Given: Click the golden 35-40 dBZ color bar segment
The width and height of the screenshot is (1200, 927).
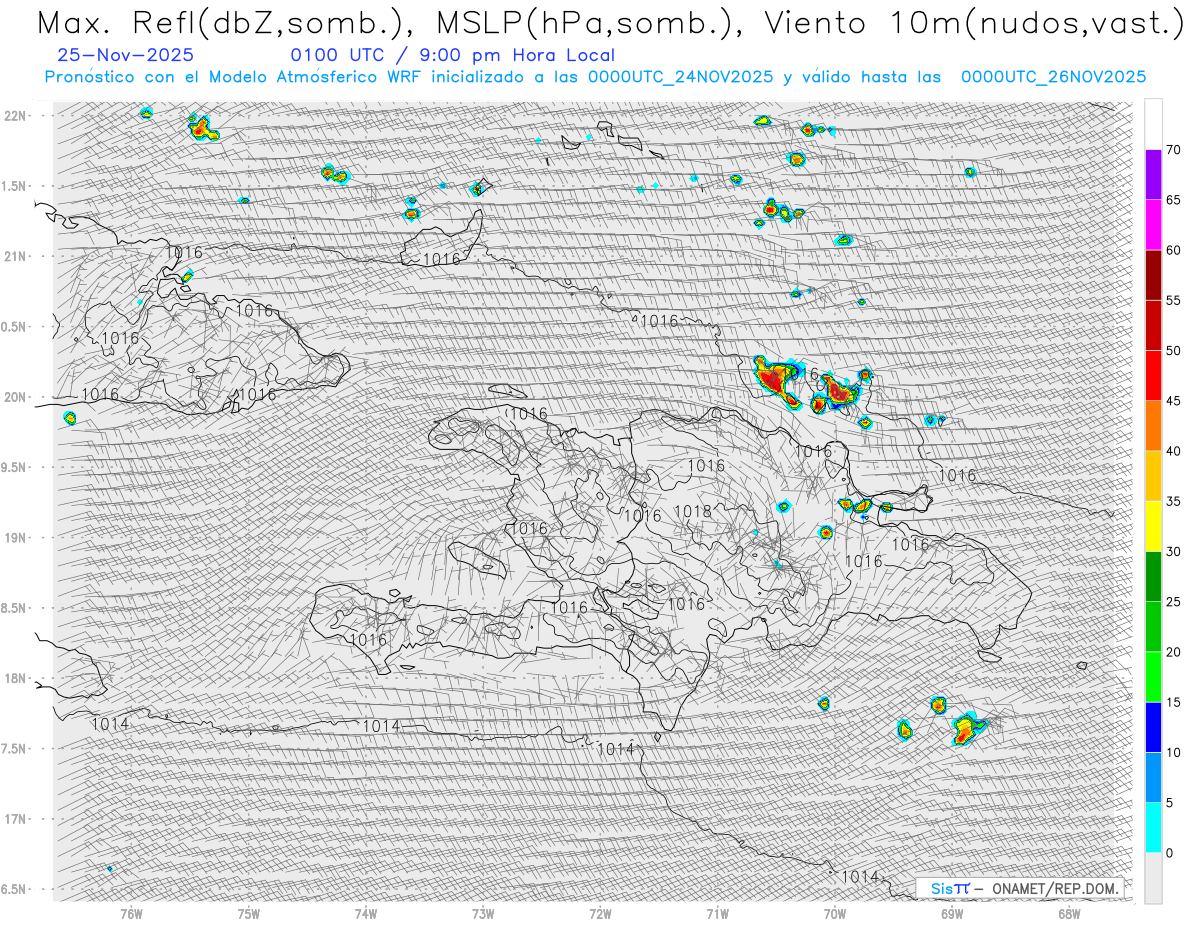Looking at the screenshot, I should coord(1153,476).
